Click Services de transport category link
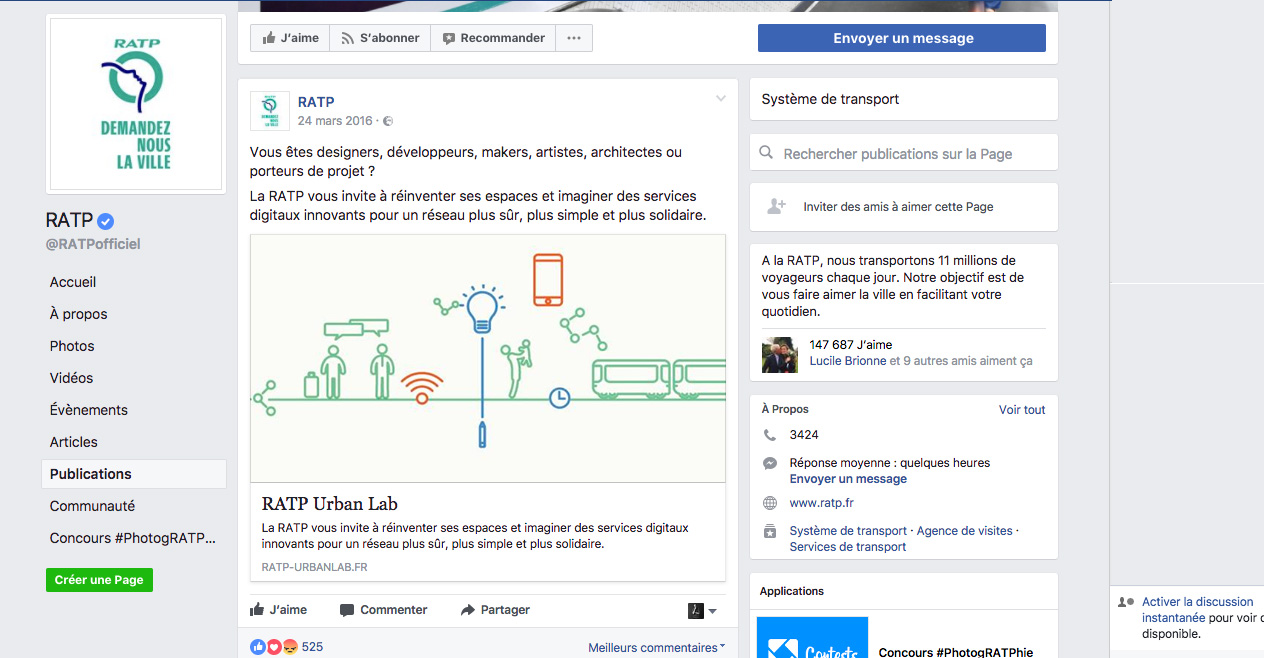The width and height of the screenshot is (1264, 658). 848,547
